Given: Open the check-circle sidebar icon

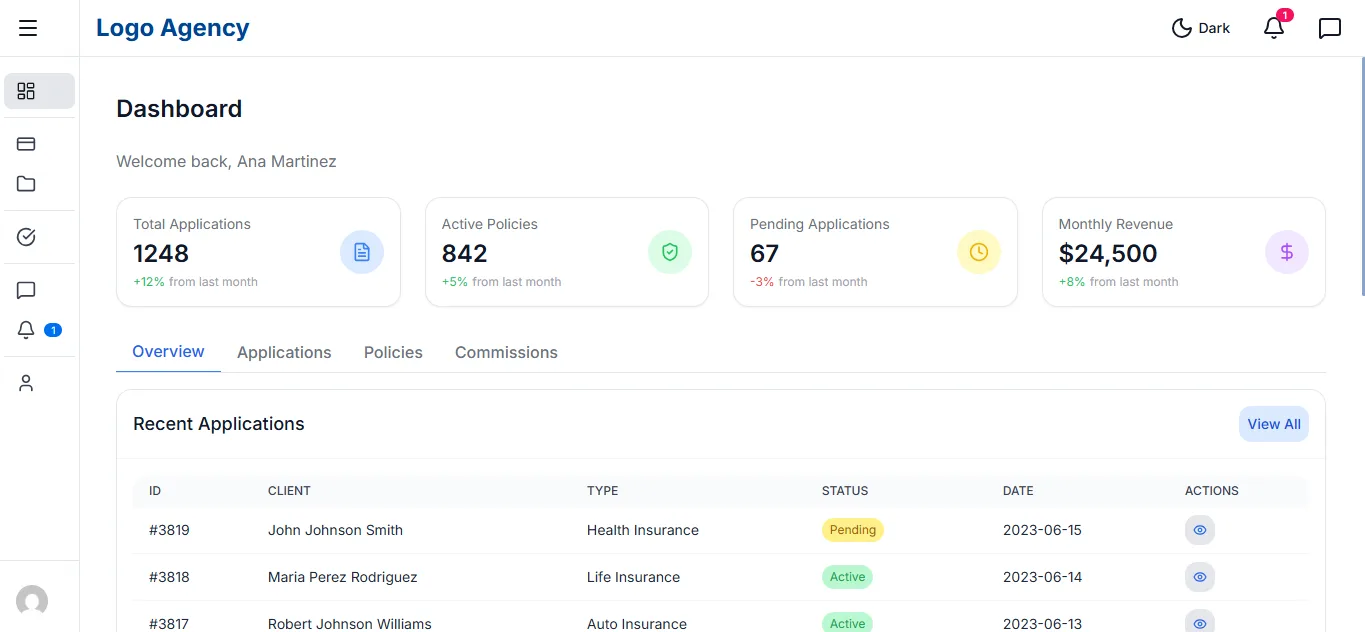Looking at the screenshot, I should click(x=27, y=237).
